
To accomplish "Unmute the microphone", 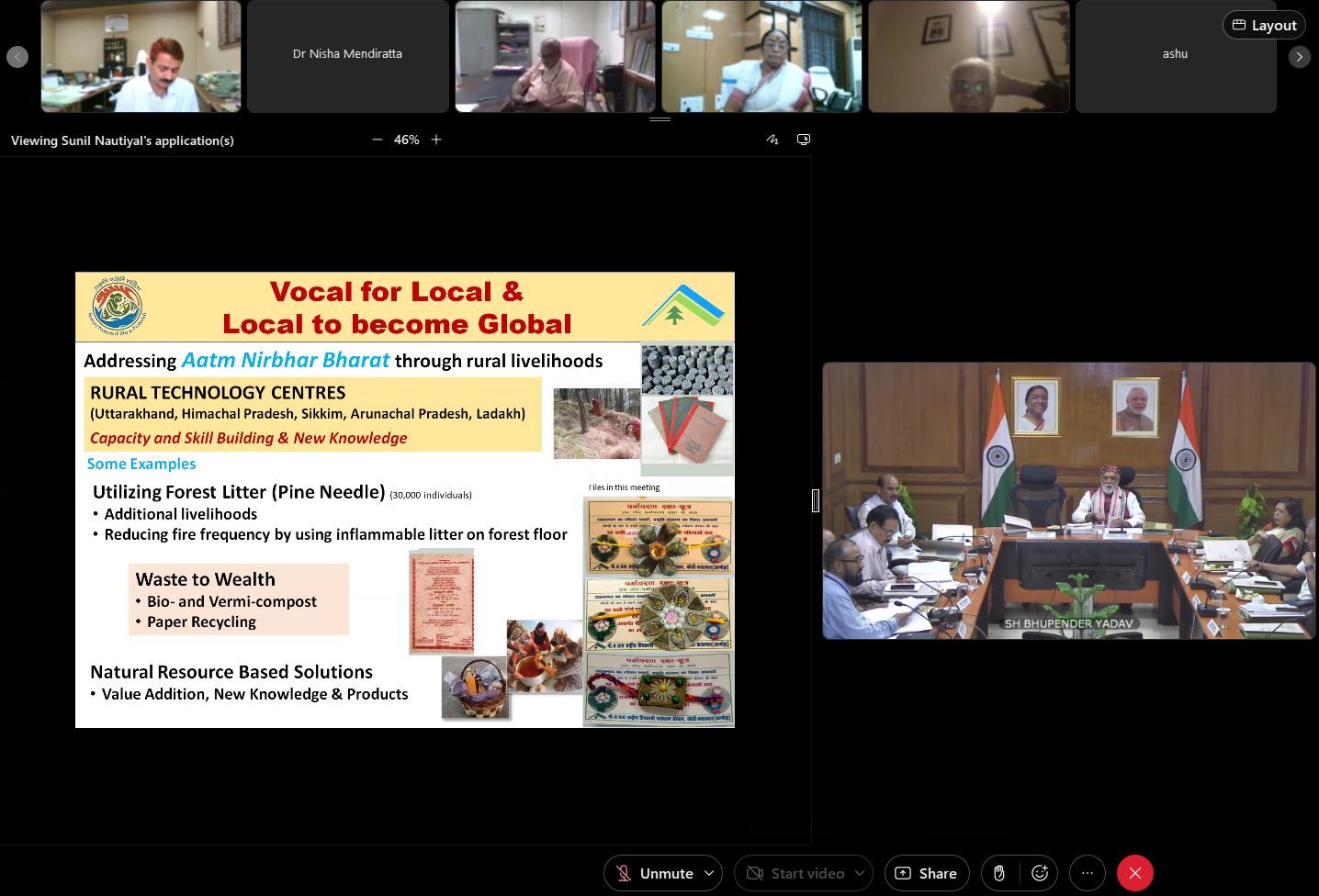I will pos(653,873).
